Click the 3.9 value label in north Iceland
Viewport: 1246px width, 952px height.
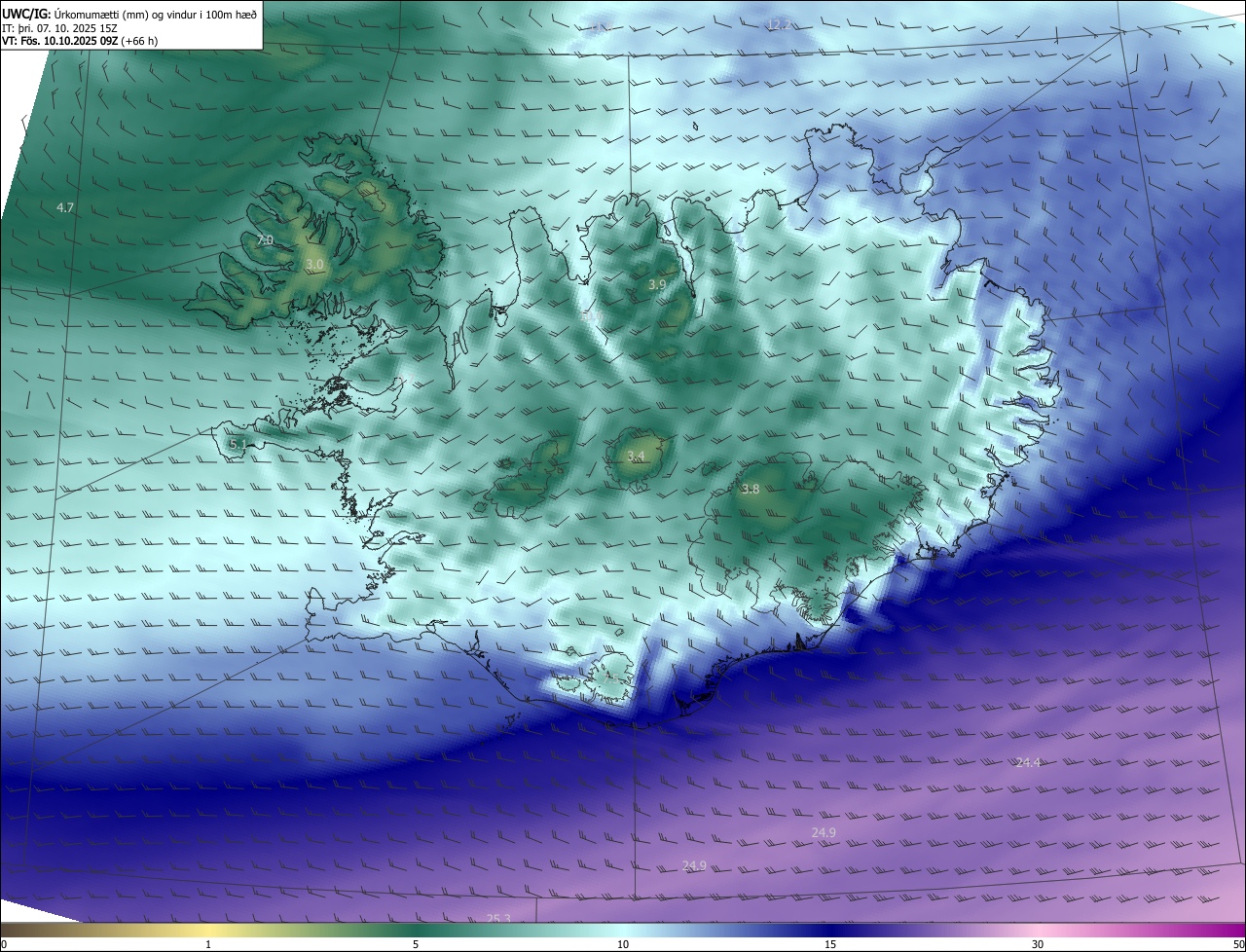(656, 284)
